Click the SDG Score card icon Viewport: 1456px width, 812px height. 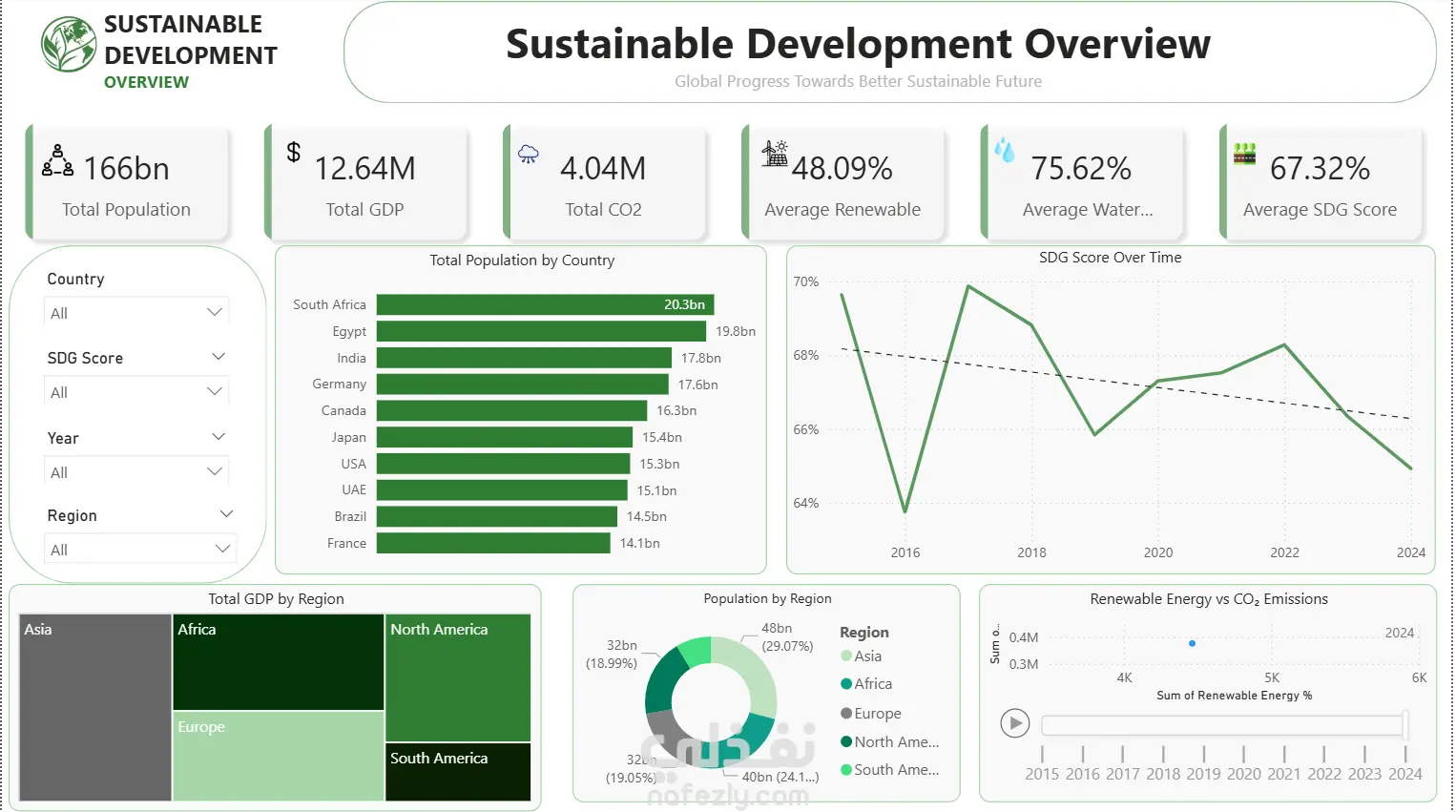click(1244, 154)
